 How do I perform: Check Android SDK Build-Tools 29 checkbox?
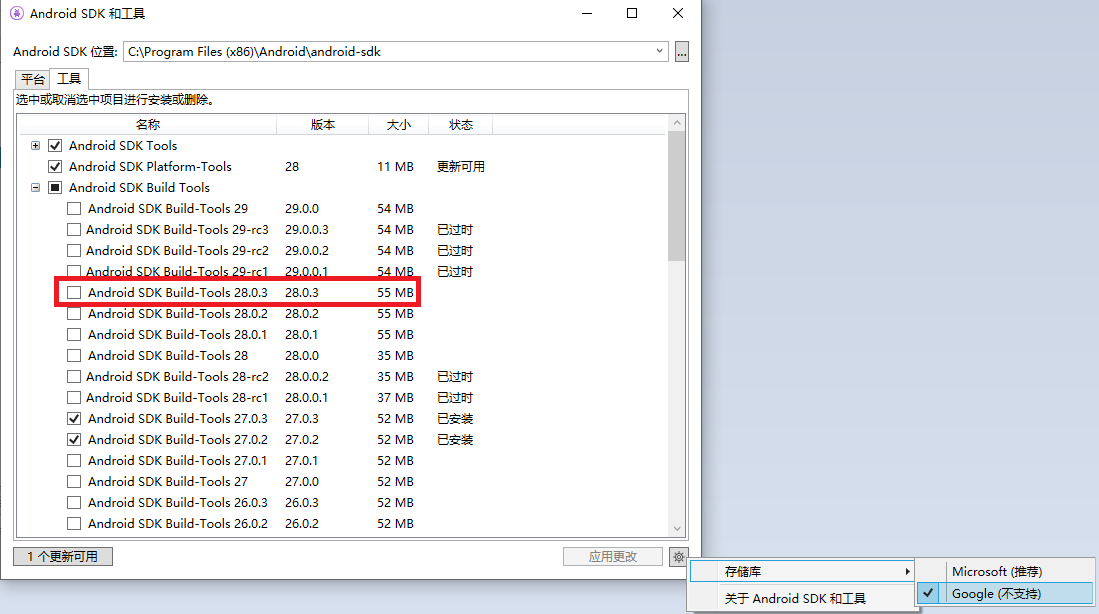(74, 209)
